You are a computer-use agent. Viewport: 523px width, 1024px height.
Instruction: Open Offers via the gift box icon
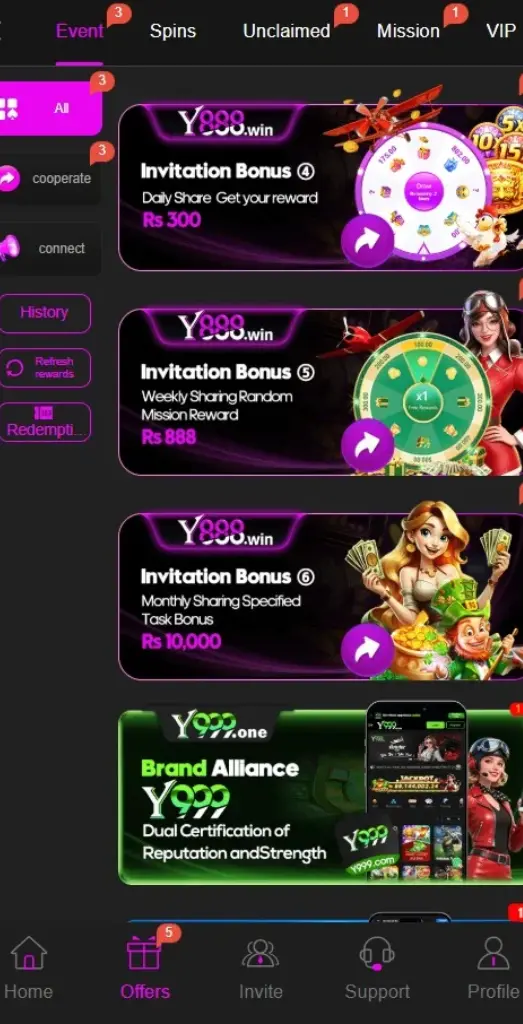tap(144, 954)
